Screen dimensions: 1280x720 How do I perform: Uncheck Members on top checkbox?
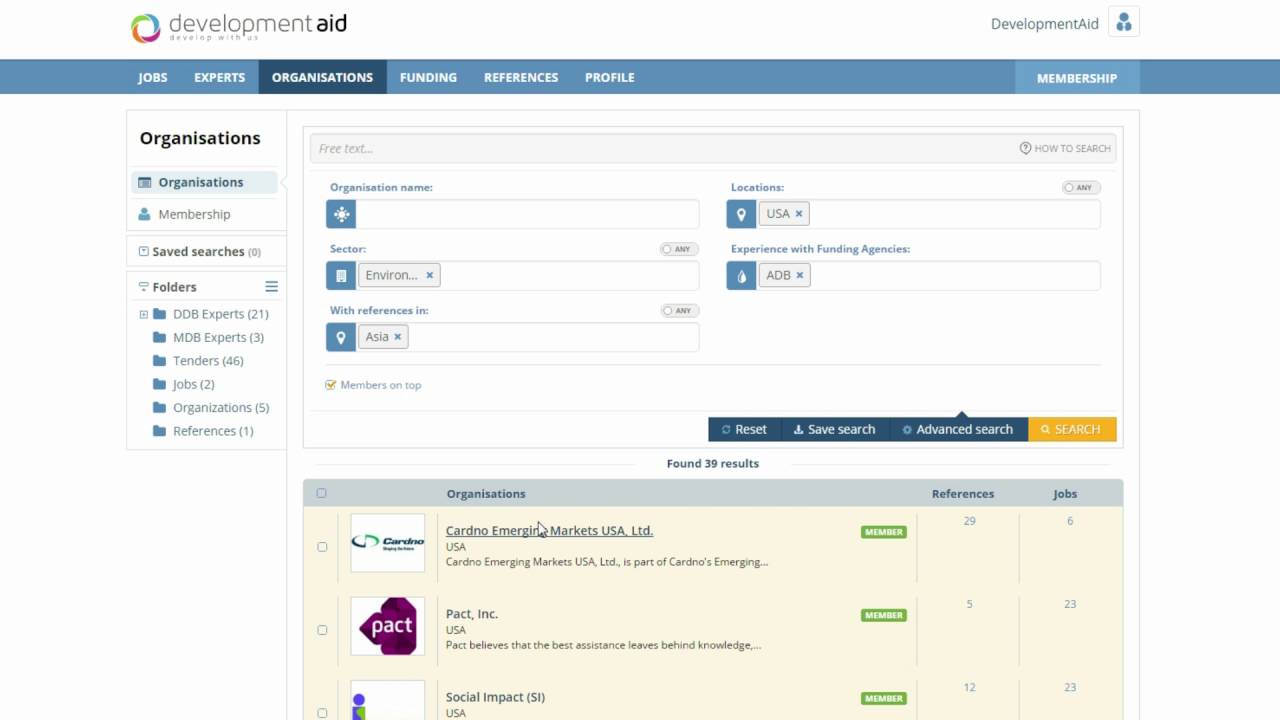(x=331, y=385)
